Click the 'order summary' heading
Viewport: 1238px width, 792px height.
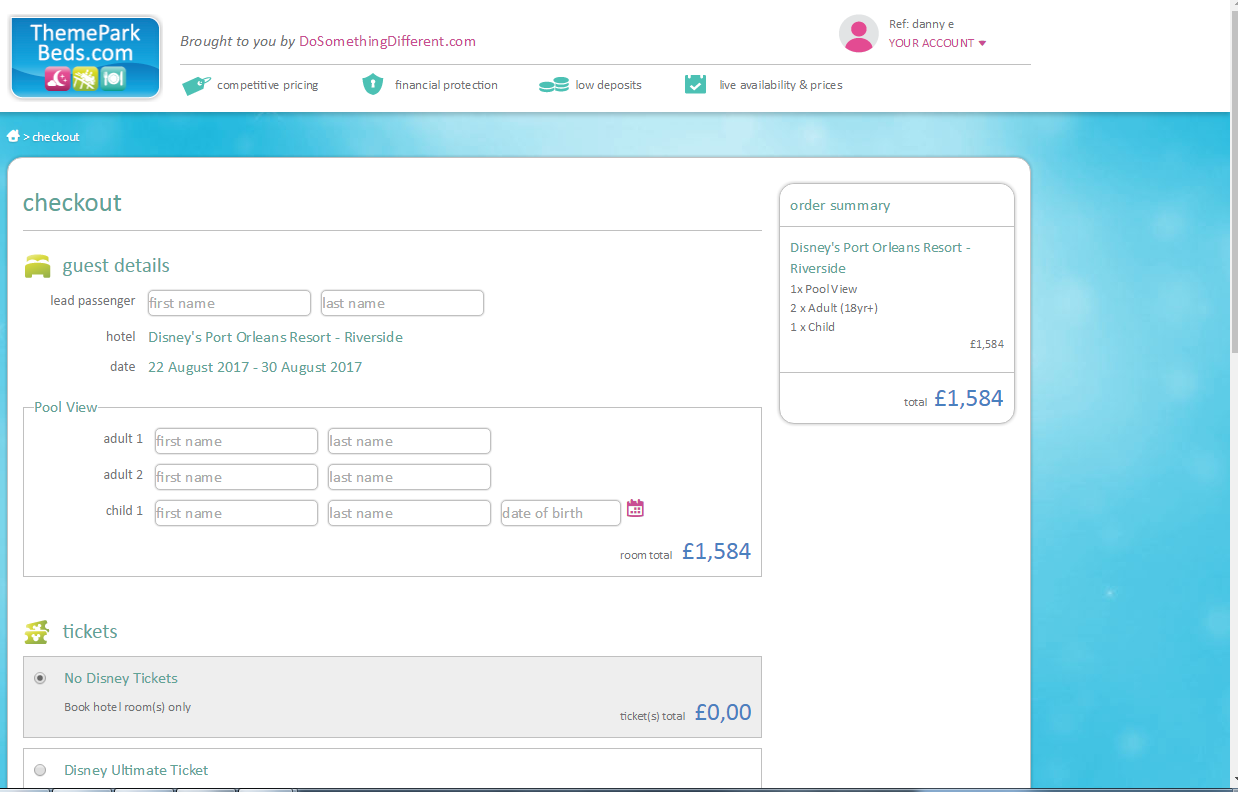pyautogui.click(x=840, y=205)
